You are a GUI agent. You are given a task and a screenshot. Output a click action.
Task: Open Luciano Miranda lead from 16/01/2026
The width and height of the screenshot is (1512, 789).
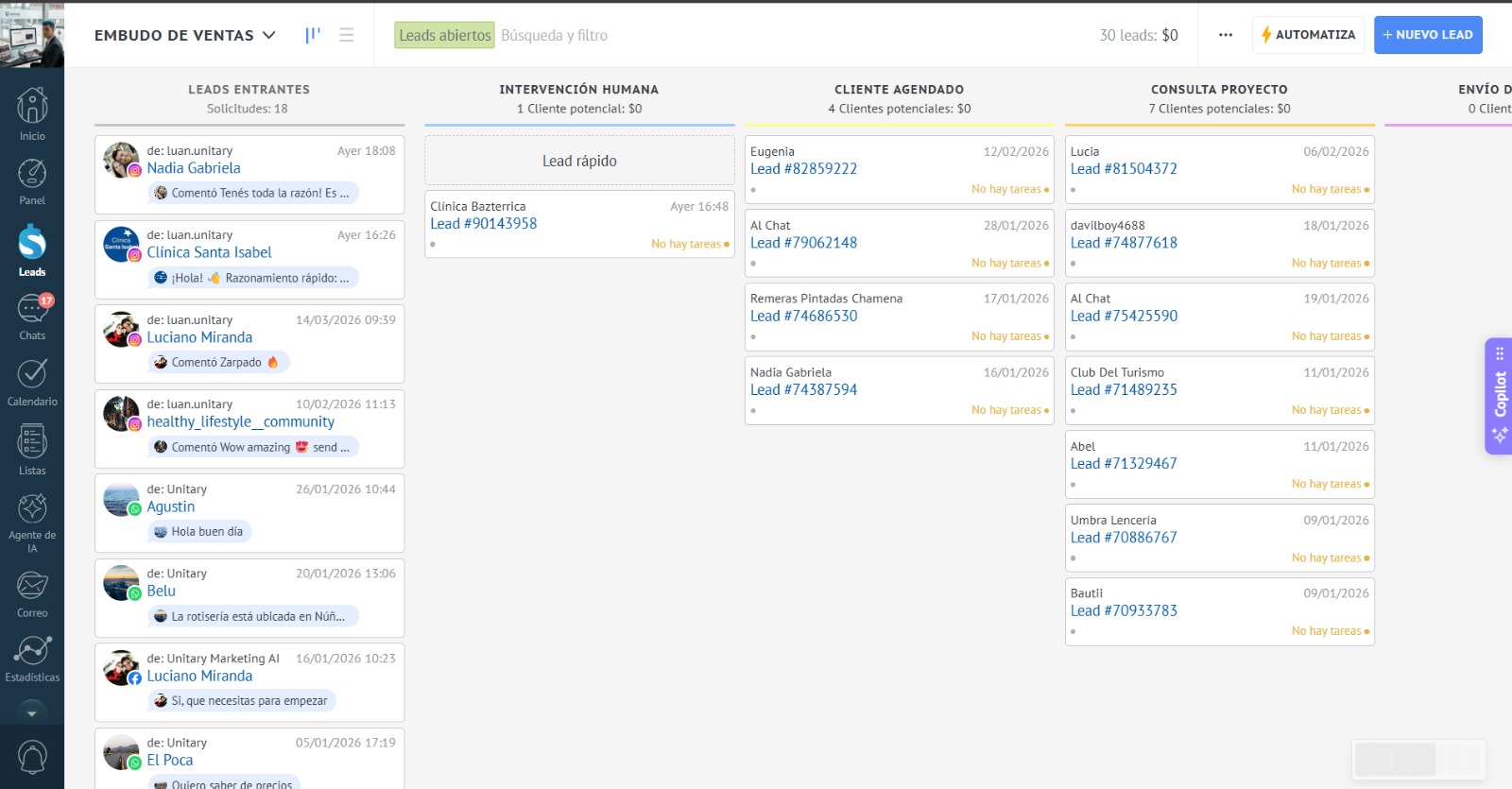(x=199, y=676)
